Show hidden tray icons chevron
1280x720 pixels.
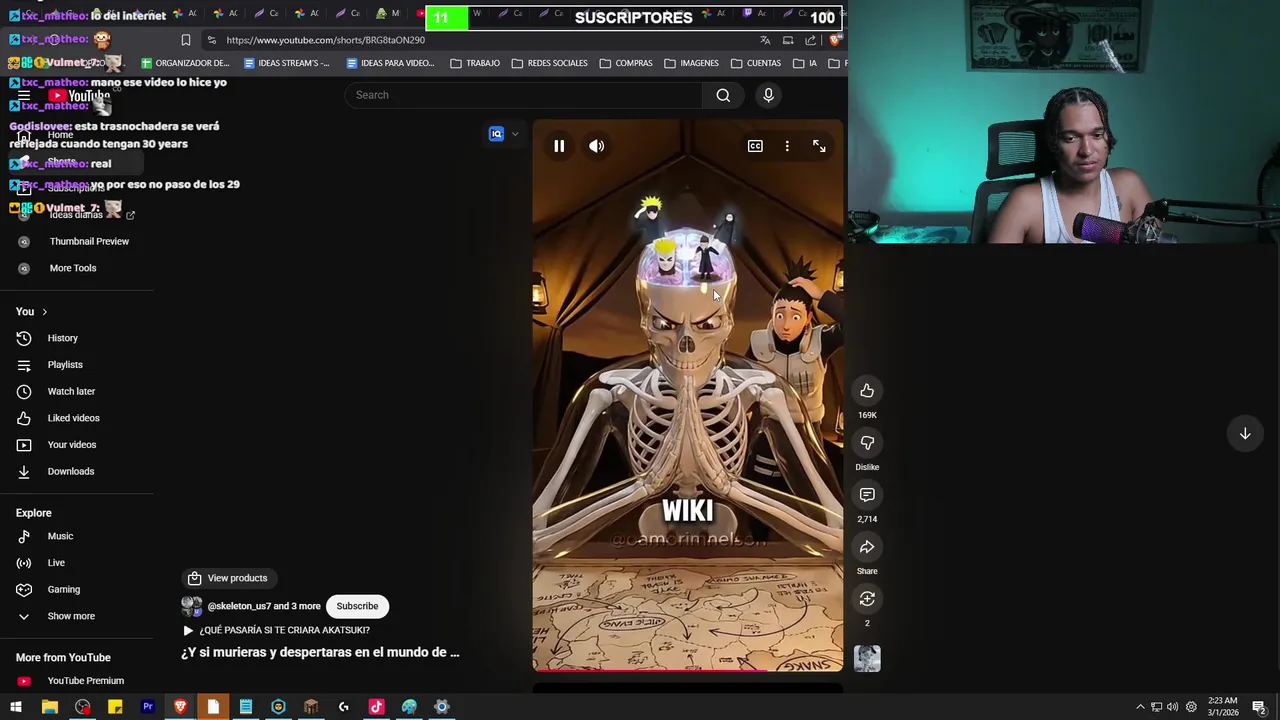click(x=1140, y=707)
